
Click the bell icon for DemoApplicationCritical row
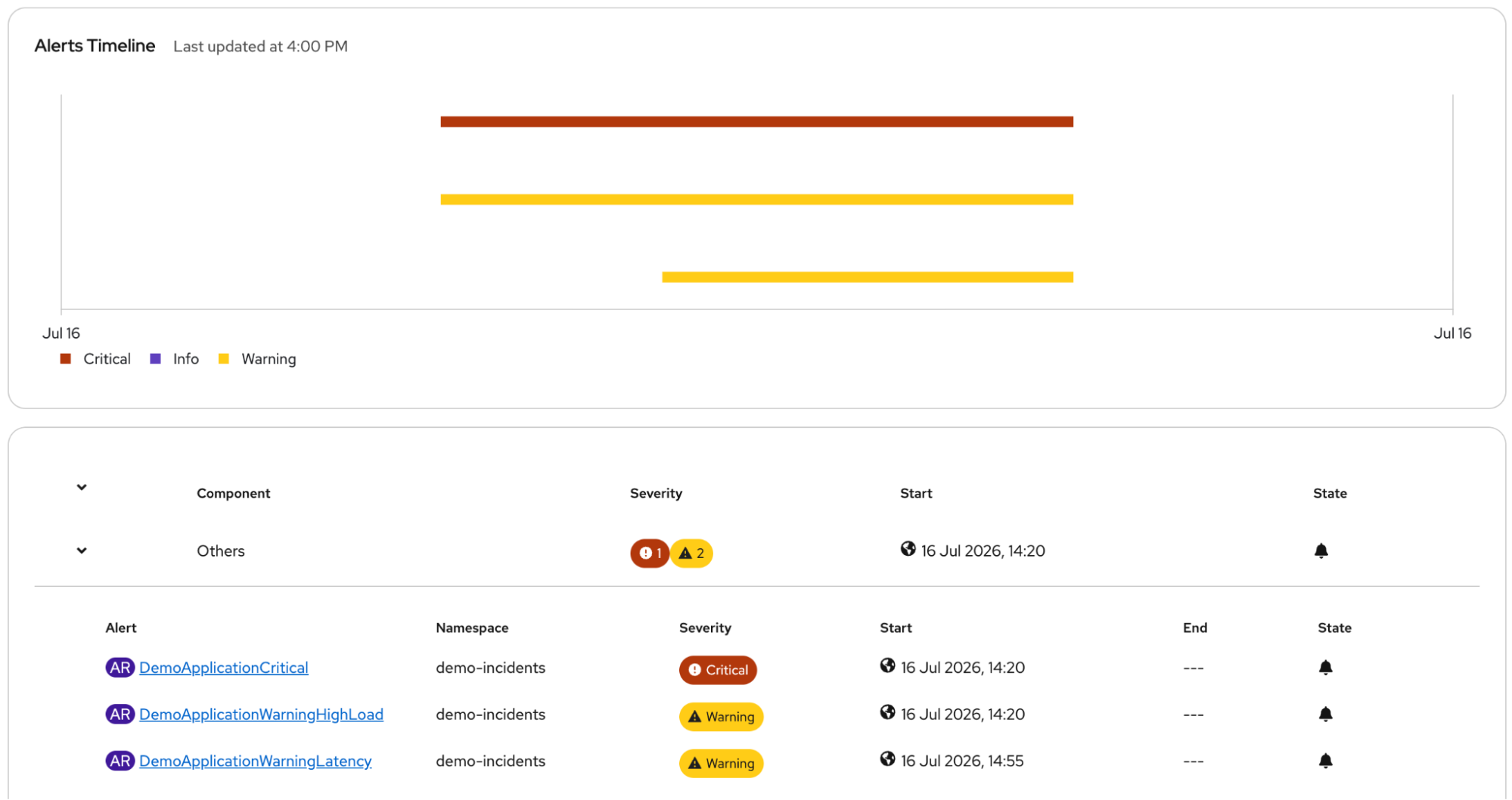tap(1326, 668)
